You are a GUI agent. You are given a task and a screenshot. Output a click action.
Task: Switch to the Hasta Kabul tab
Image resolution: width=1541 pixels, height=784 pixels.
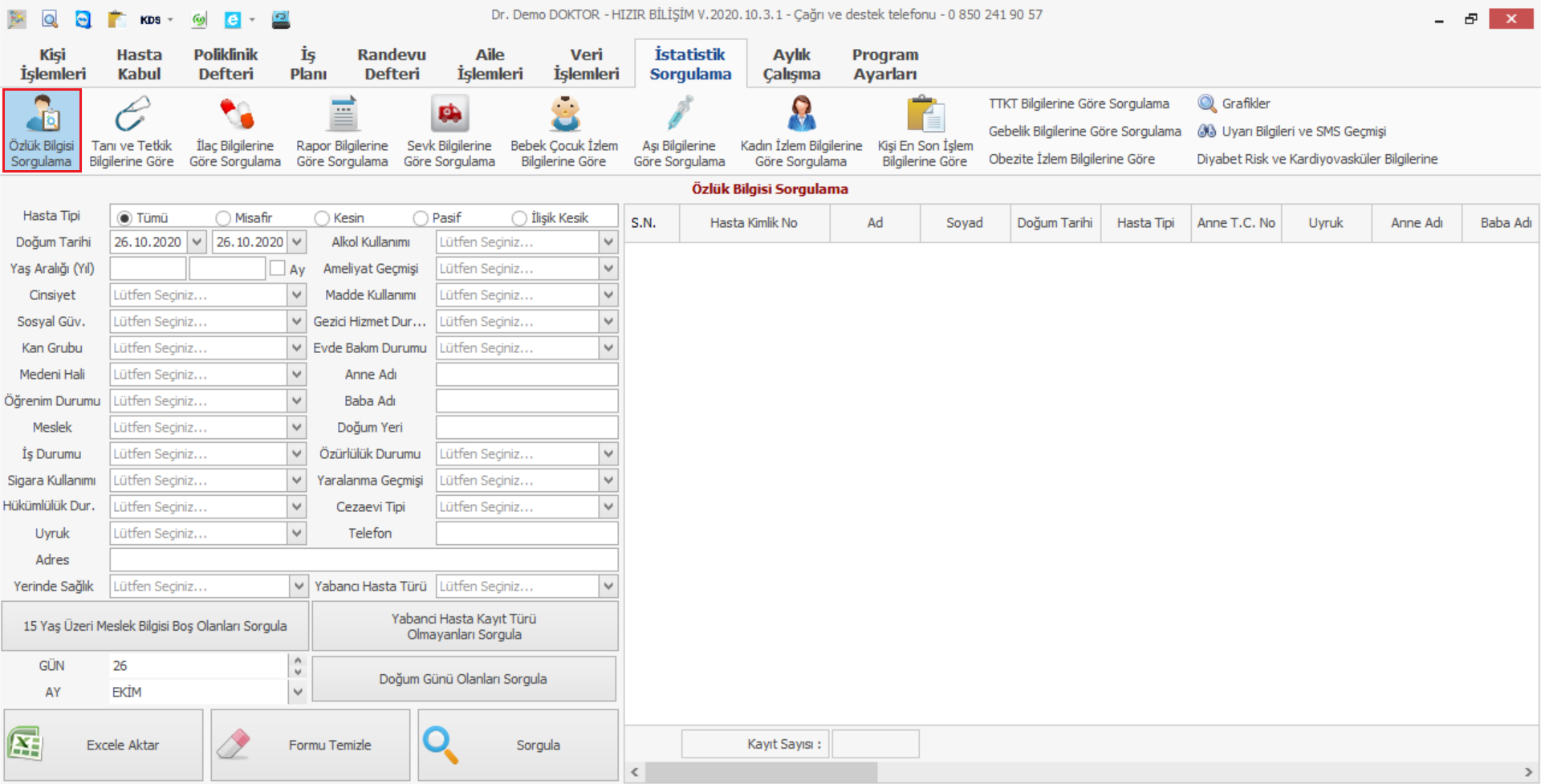tap(139, 64)
